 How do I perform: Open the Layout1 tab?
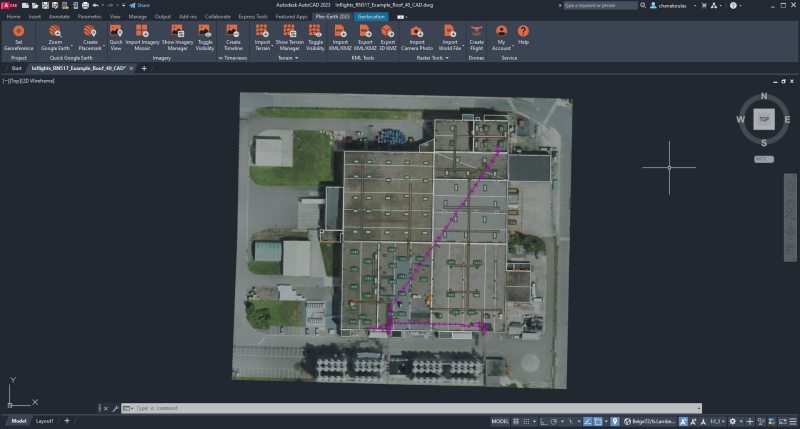coord(45,421)
